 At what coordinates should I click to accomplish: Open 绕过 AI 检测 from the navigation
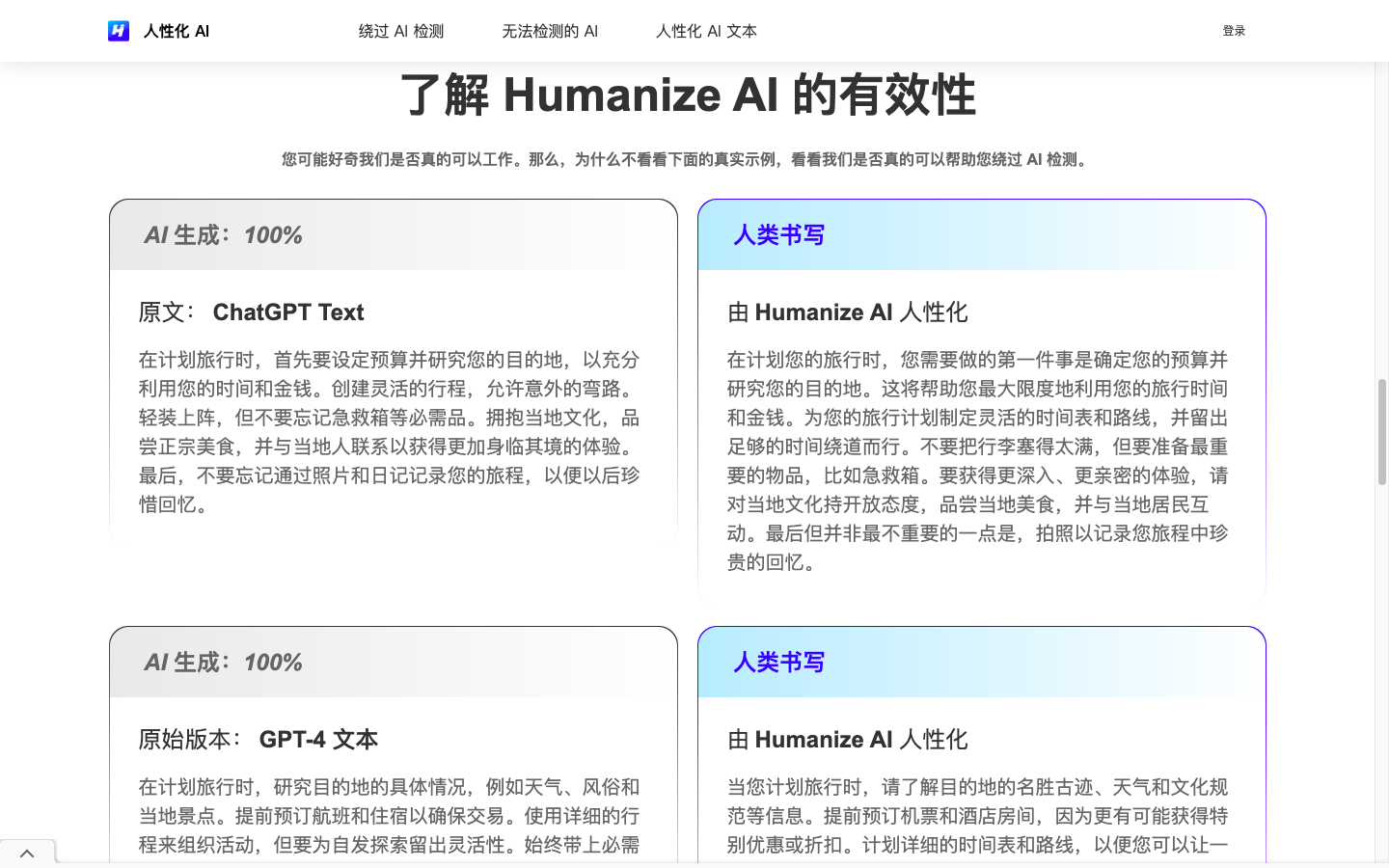click(x=400, y=31)
